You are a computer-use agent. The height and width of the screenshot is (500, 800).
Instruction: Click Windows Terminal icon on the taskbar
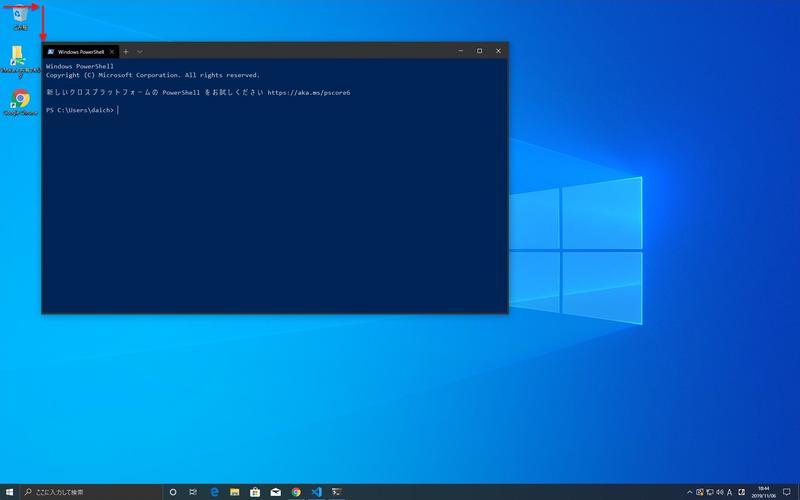(x=337, y=492)
